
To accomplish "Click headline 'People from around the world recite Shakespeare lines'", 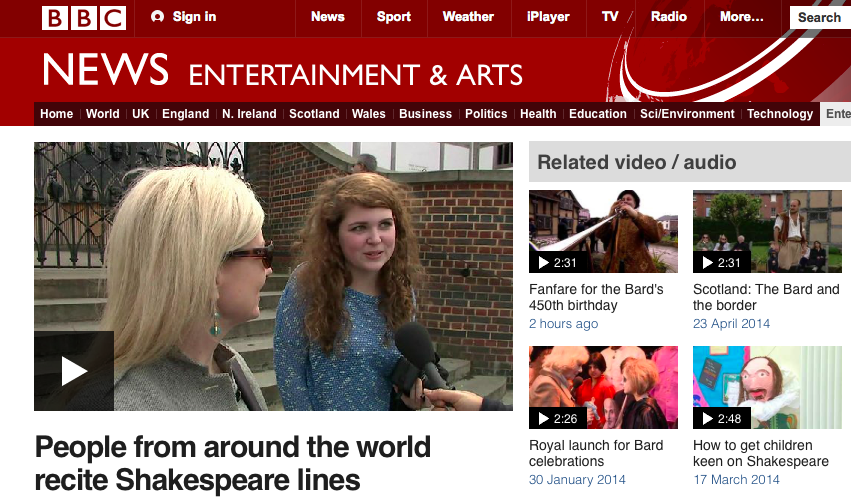I will point(233,464).
